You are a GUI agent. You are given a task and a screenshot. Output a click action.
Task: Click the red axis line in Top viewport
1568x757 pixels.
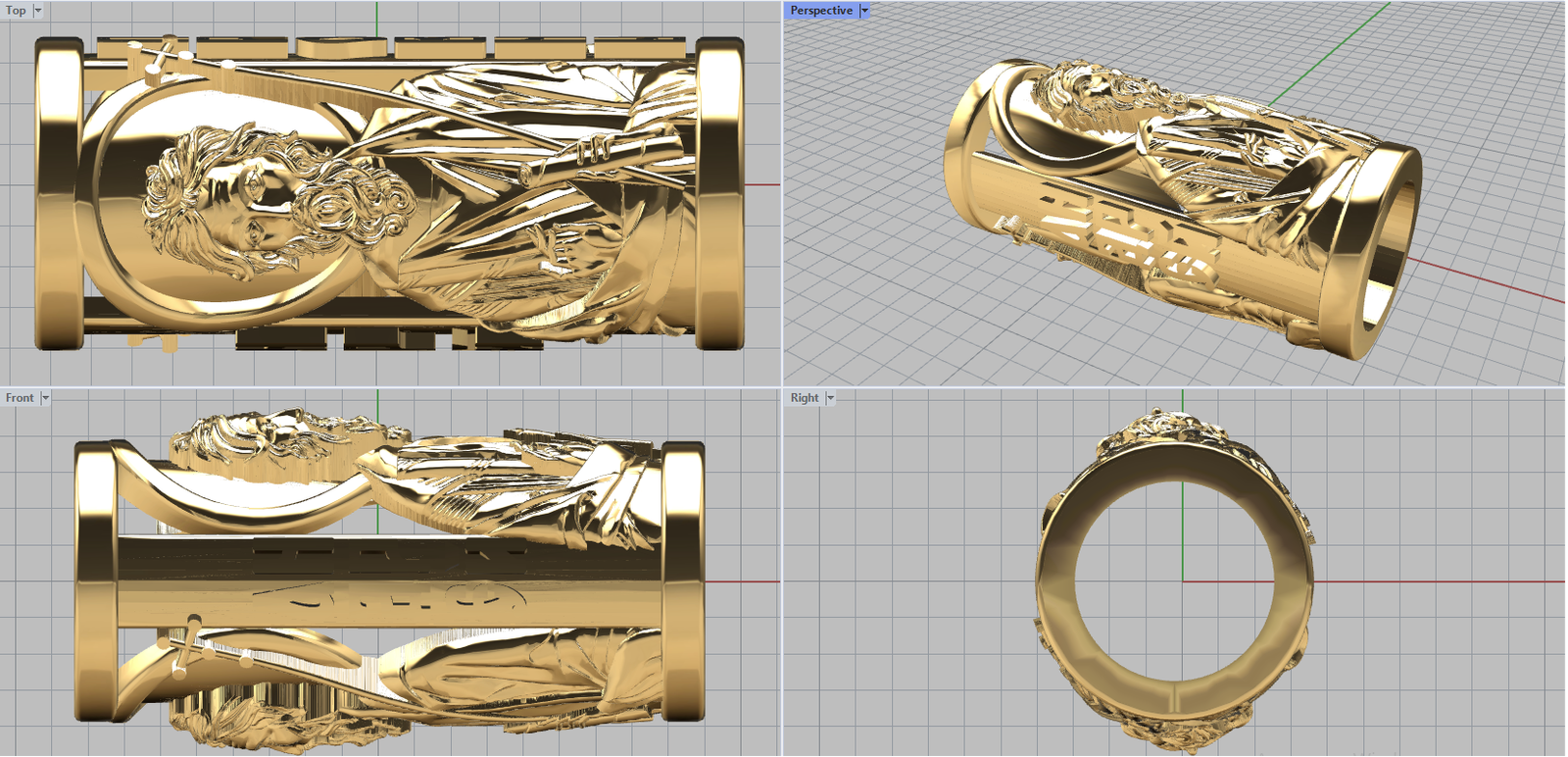coord(762,184)
